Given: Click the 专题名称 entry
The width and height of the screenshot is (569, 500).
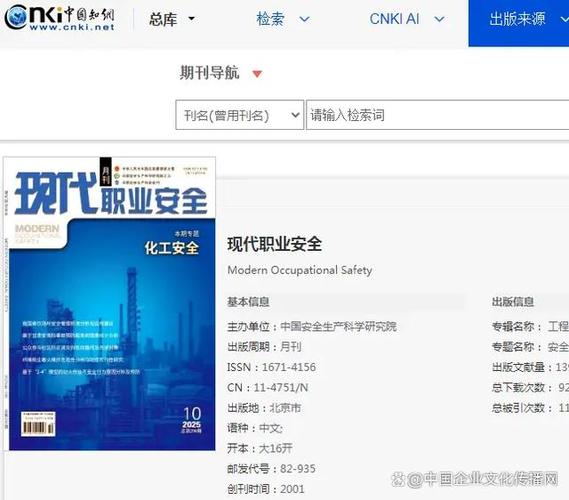Looking at the screenshot, I should (x=530, y=347).
